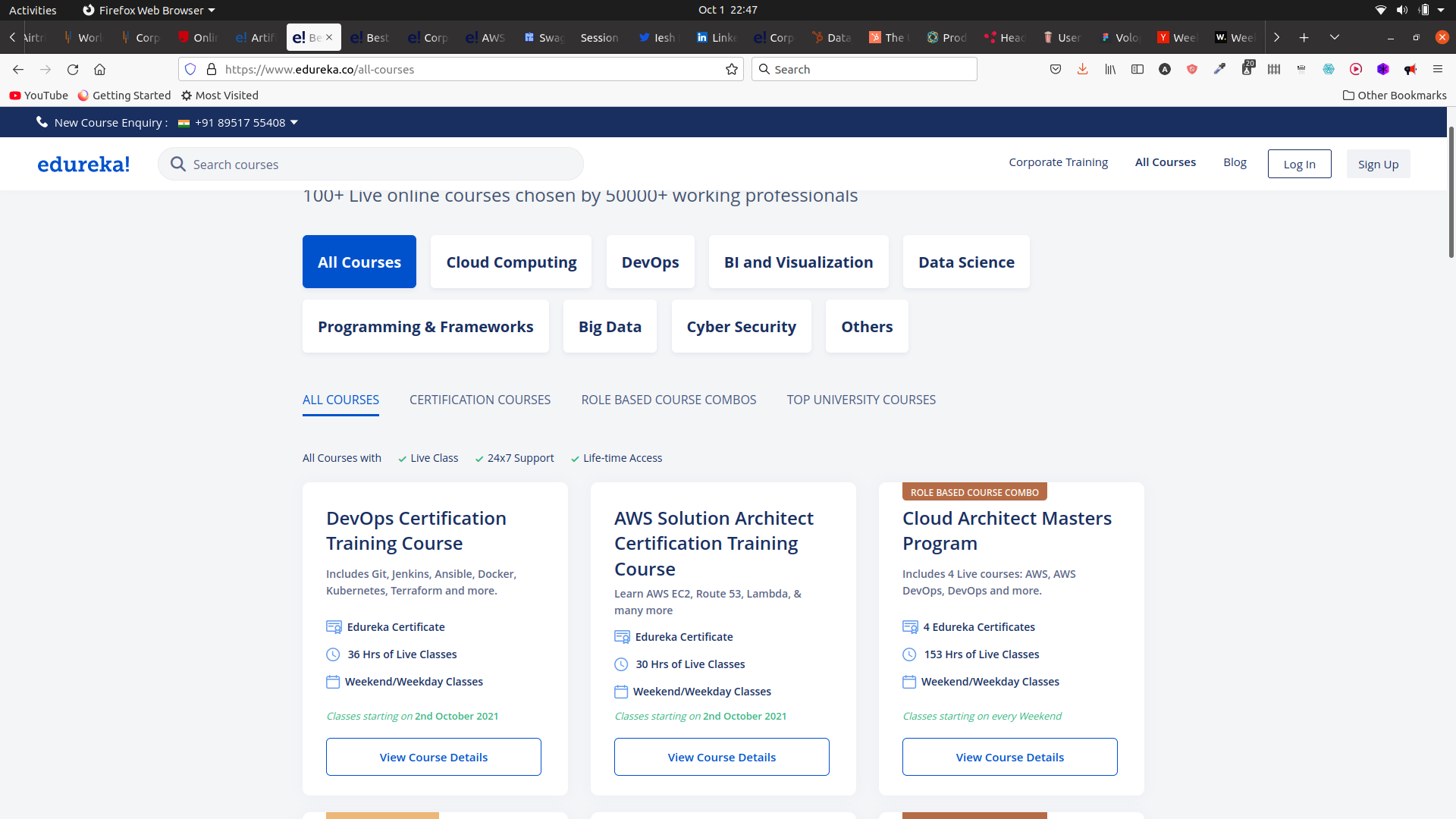Open the Downloads panel
The width and height of the screenshot is (1456, 819).
1082,69
